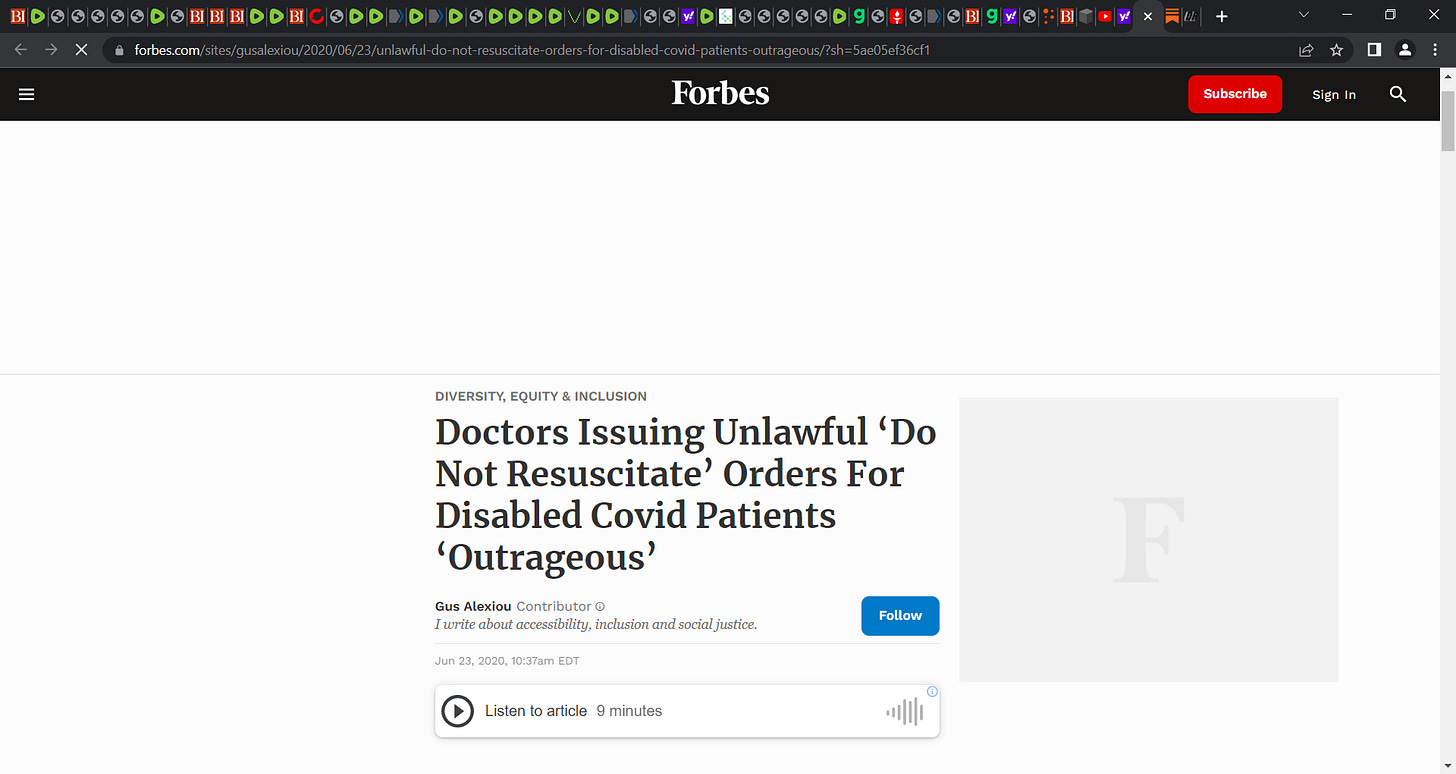Click the red Subscribe button
Viewport: 1456px width, 774px height.
(x=1235, y=94)
